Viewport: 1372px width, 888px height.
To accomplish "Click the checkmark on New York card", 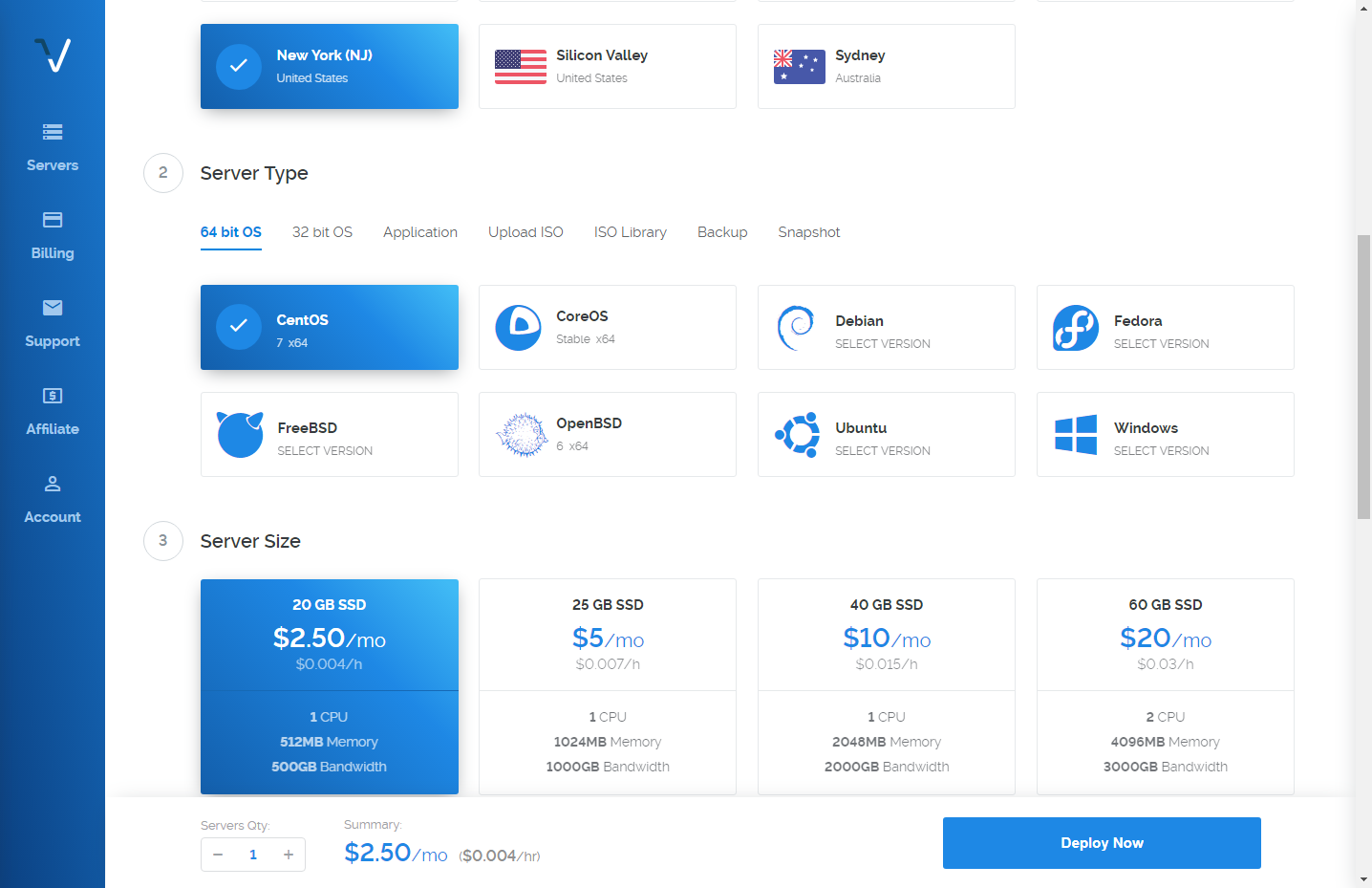I will [x=239, y=66].
